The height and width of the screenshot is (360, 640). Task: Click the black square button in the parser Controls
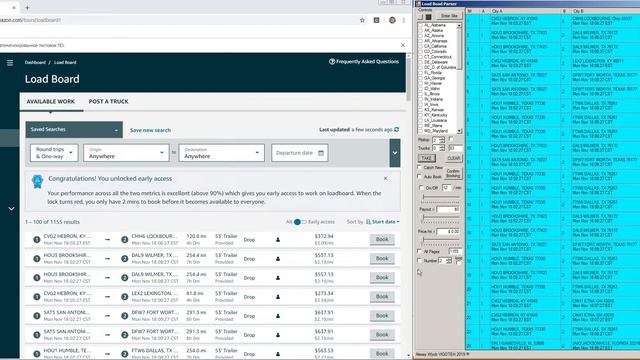(428, 17)
